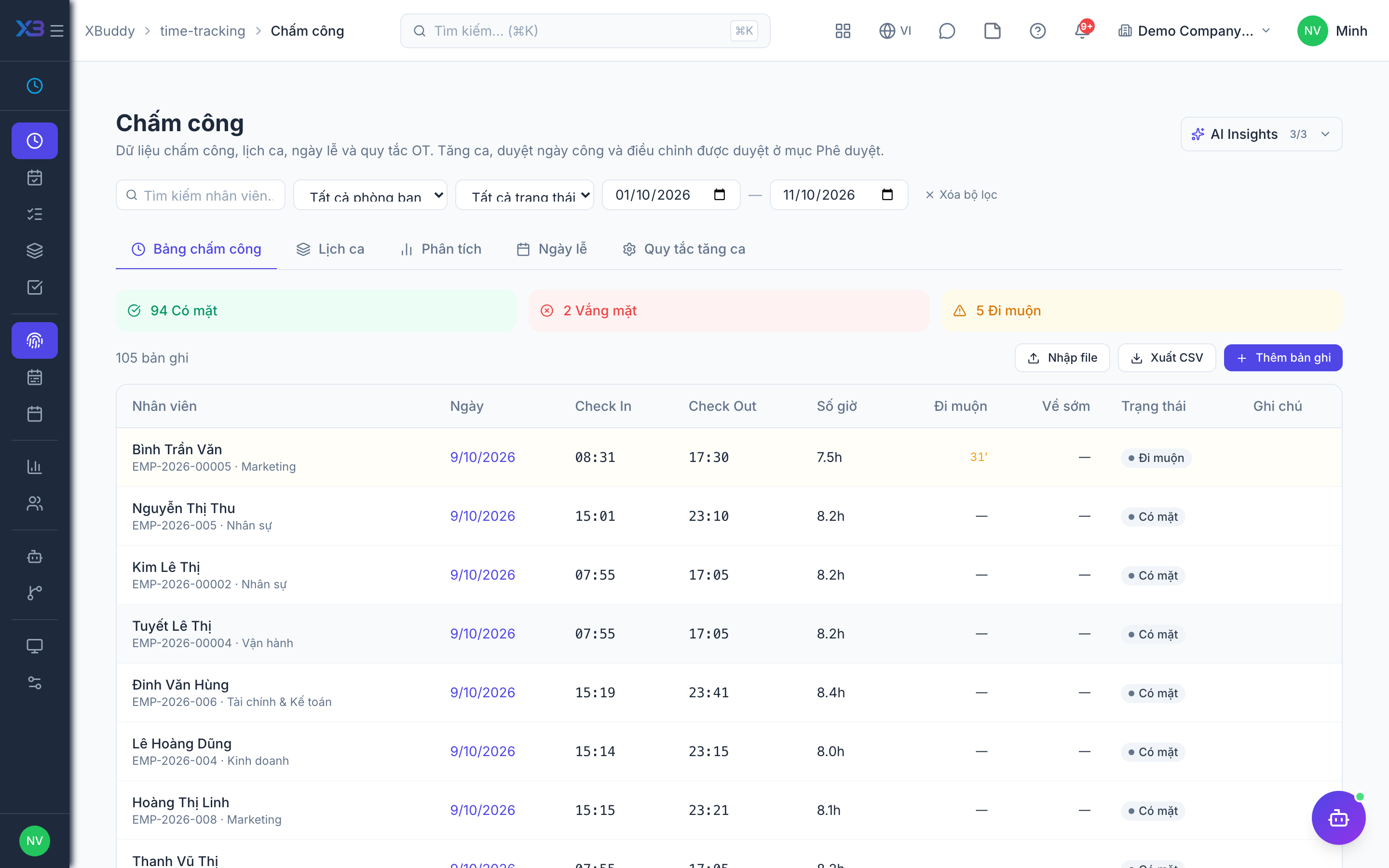Open the bar chart sidebar icon

[x=34, y=467]
